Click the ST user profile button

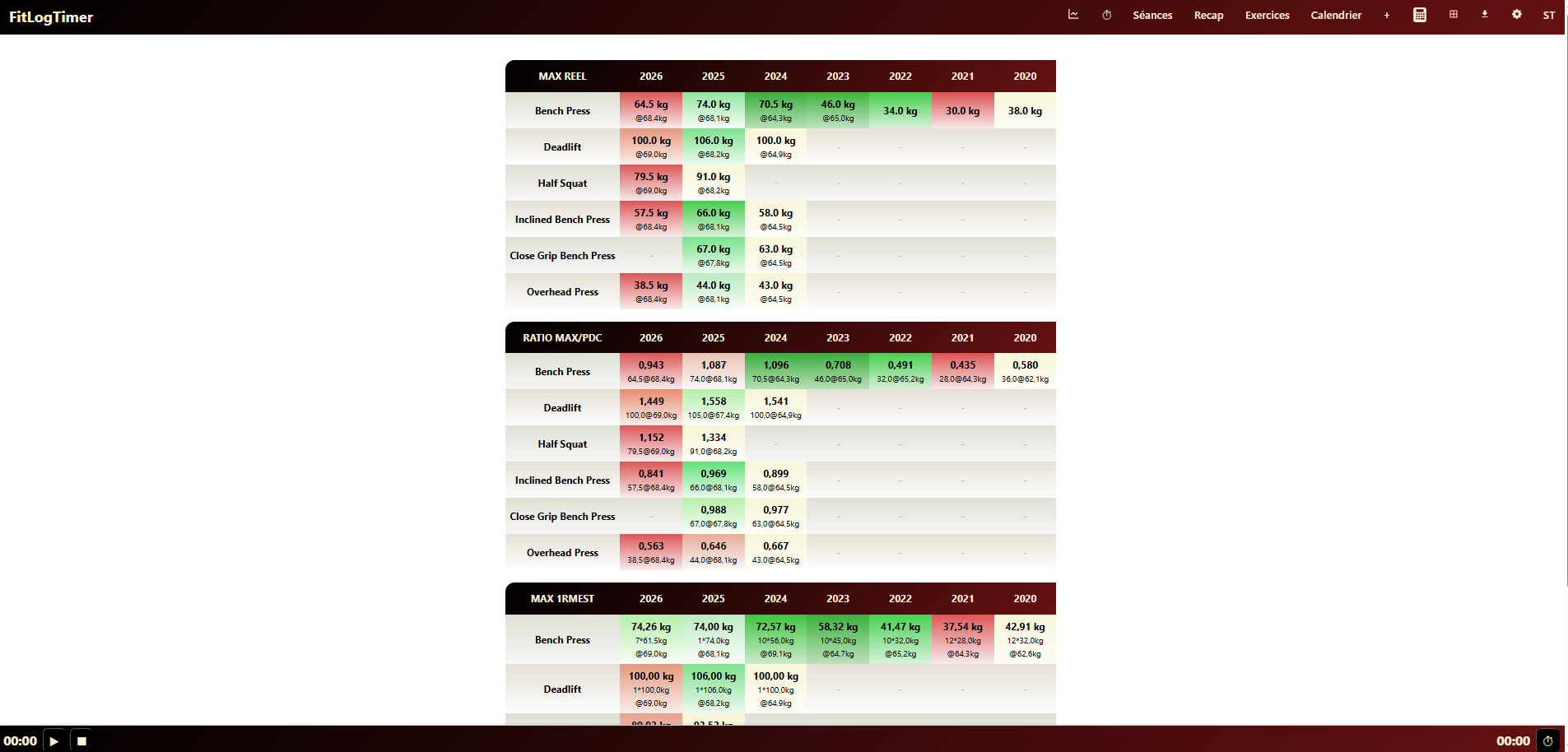tap(1548, 15)
